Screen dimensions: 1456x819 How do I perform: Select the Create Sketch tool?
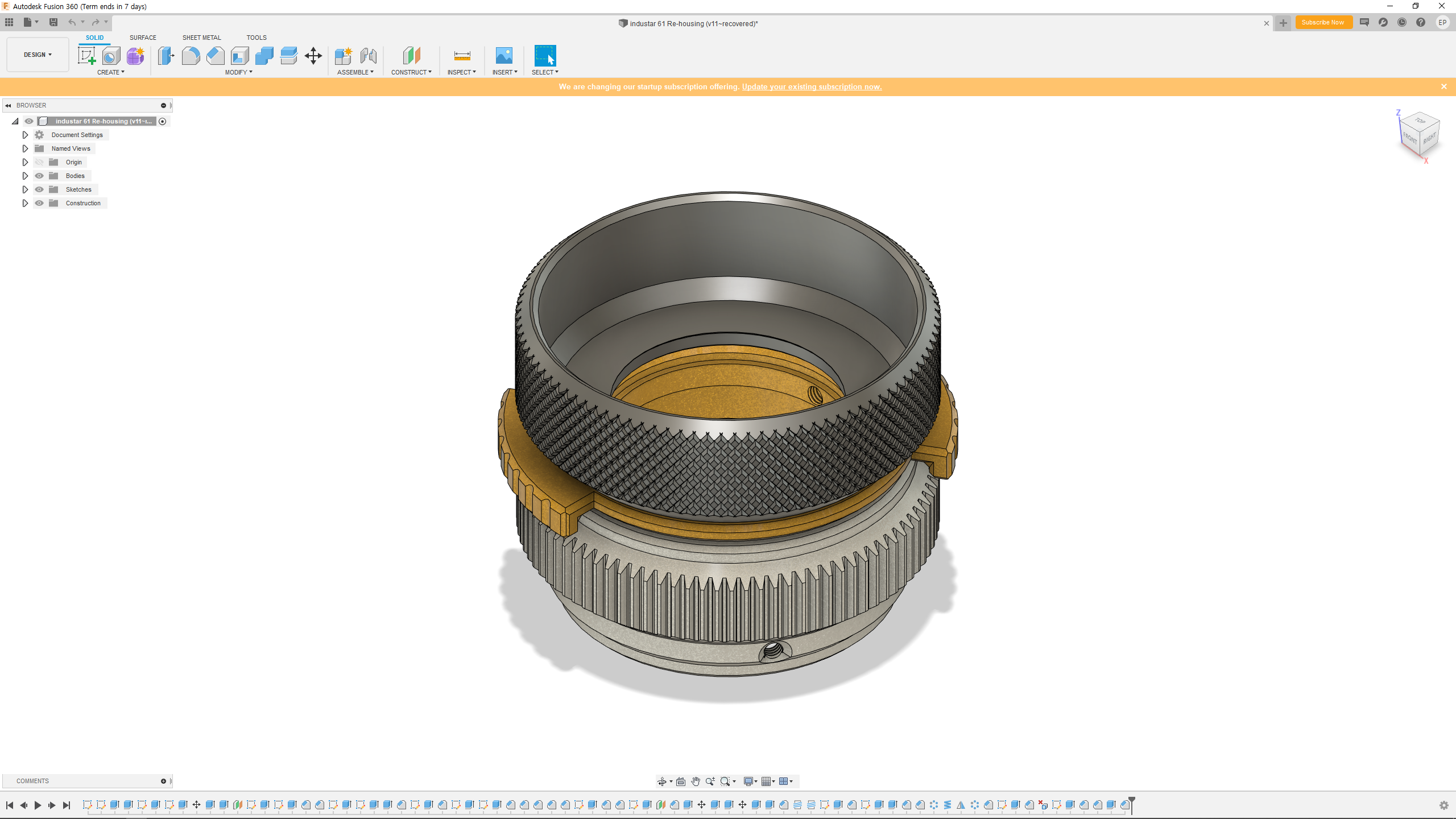[86, 56]
